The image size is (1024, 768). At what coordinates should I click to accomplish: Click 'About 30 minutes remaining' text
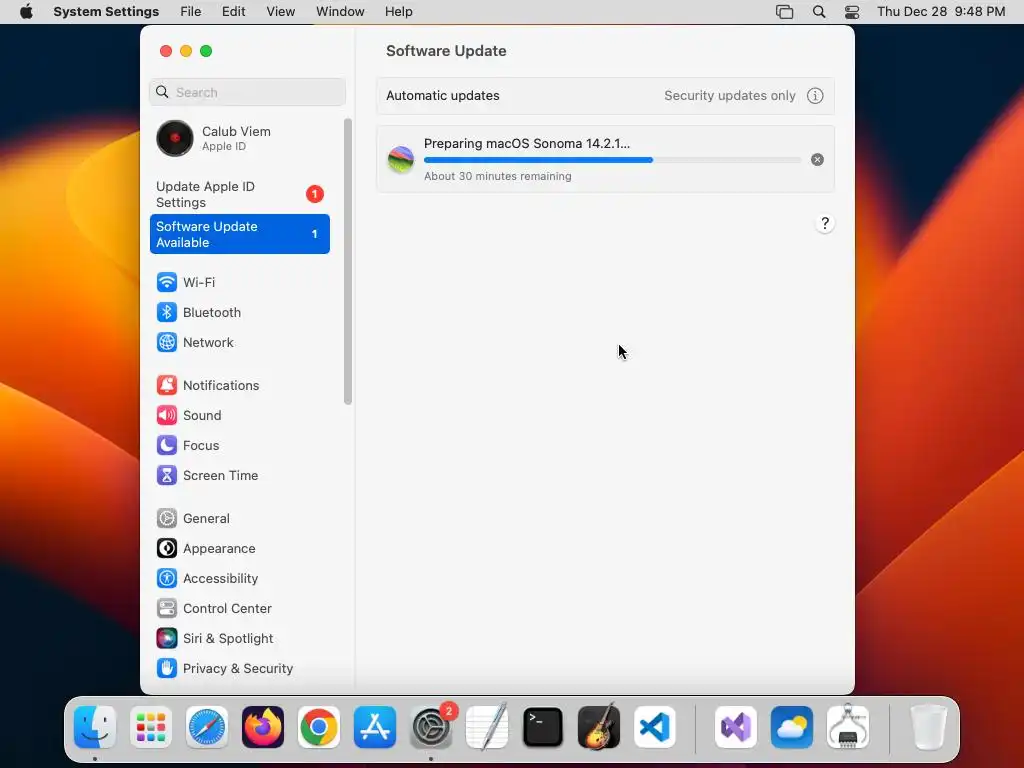[x=498, y=176]
